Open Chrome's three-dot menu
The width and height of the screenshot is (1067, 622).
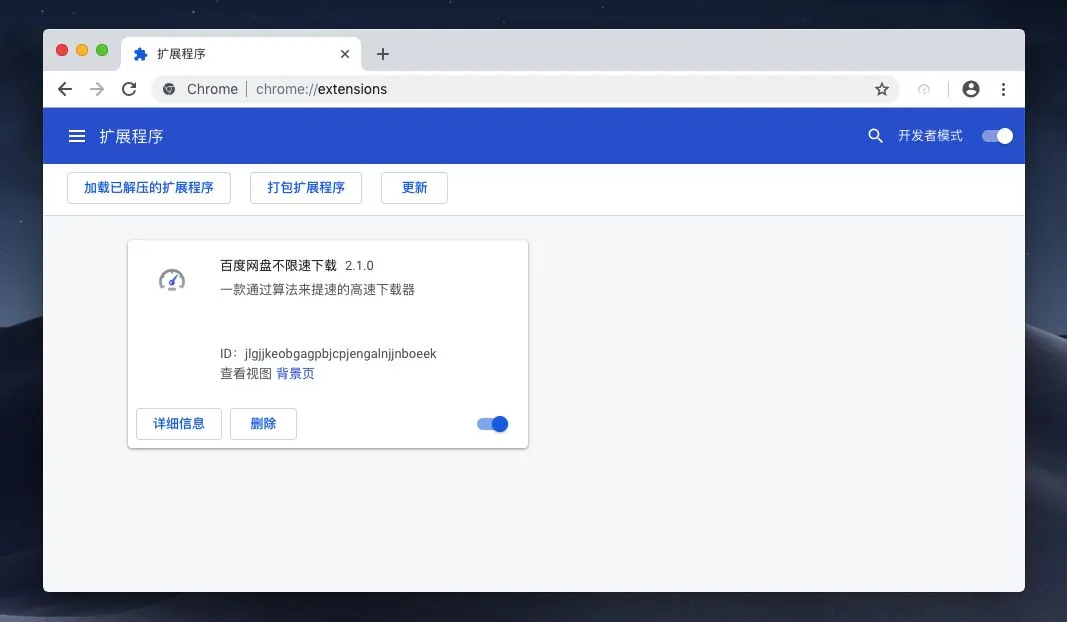tap(1003, 89)
